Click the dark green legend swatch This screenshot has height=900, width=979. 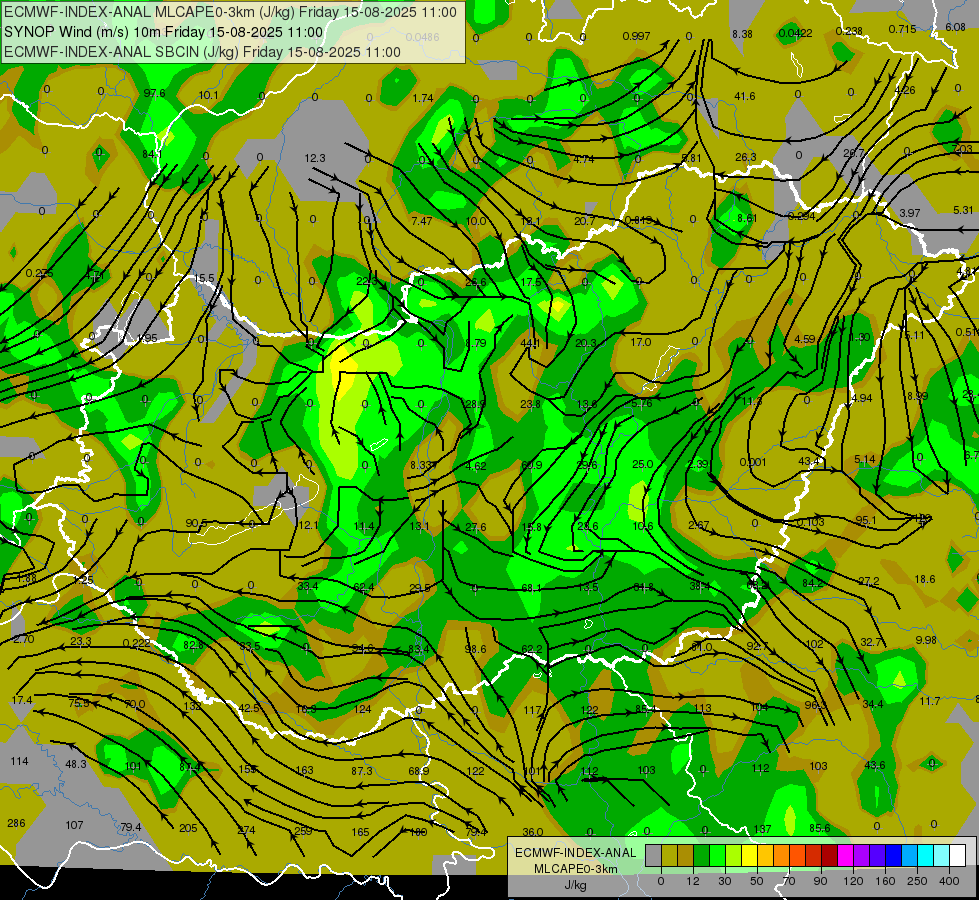coord(702,855)
